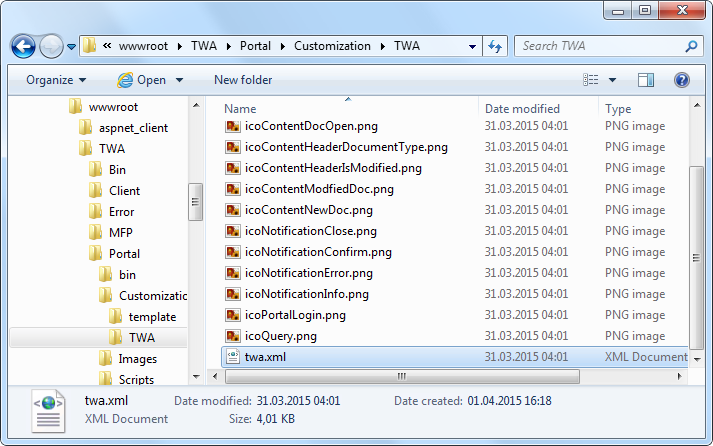Expand the Open button dropdown arrow
Screen dimensions: 713x446
pyautogui.click(x=179, y=80)
